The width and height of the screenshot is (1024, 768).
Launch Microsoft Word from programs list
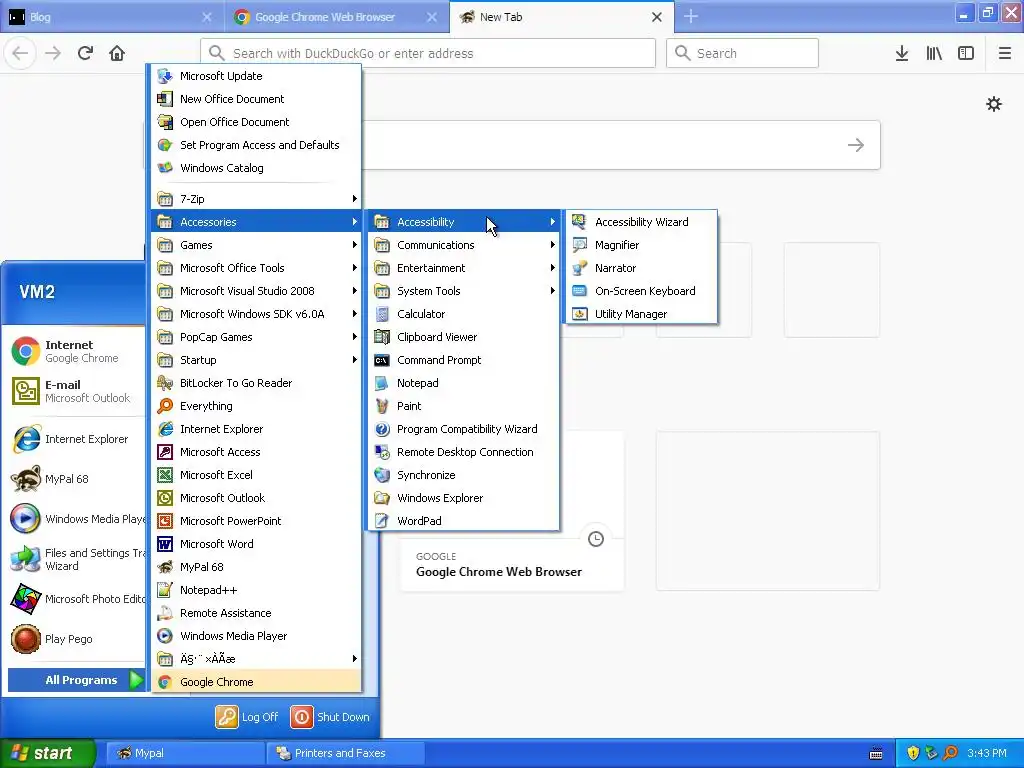tap(256, 543)
